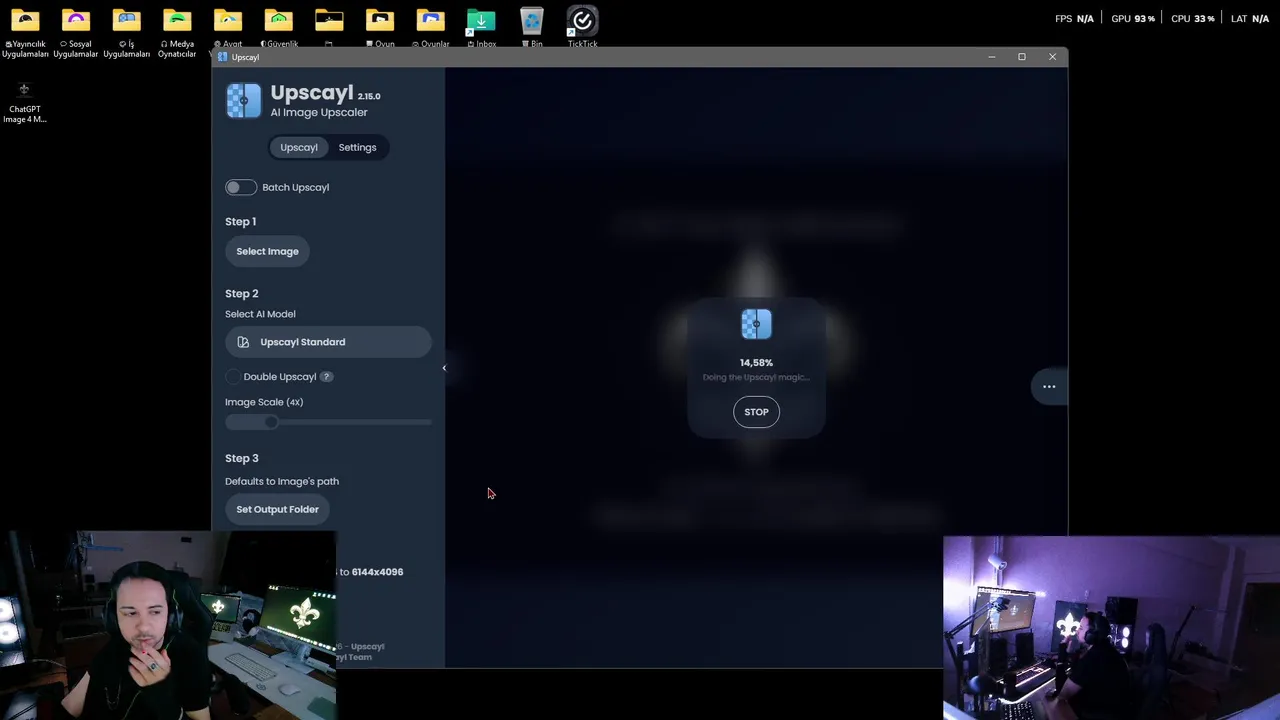Click the model icon beside Upscayl Standard
The width and height of the screenshot is (1280, 720).
click(x=243, y=342)
